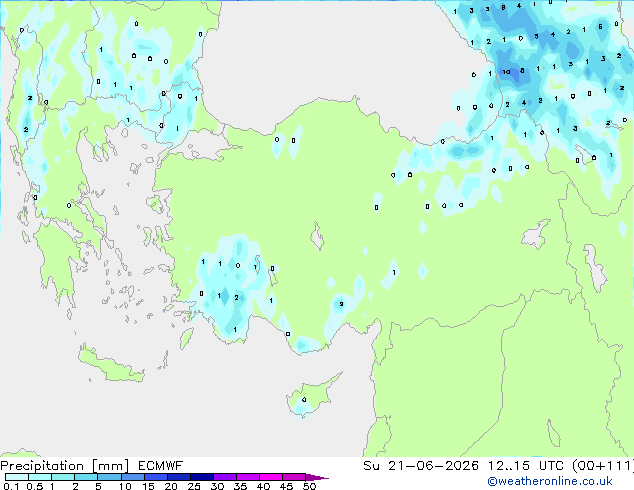
Task: Click the weatheronline.co.uk copyright link
Action: click(x=550, y=481)
